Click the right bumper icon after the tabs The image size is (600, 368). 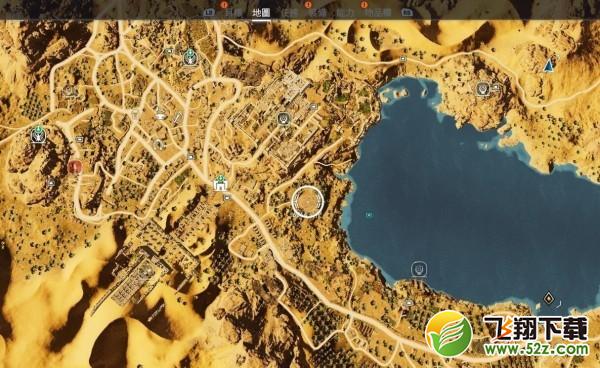407,13
